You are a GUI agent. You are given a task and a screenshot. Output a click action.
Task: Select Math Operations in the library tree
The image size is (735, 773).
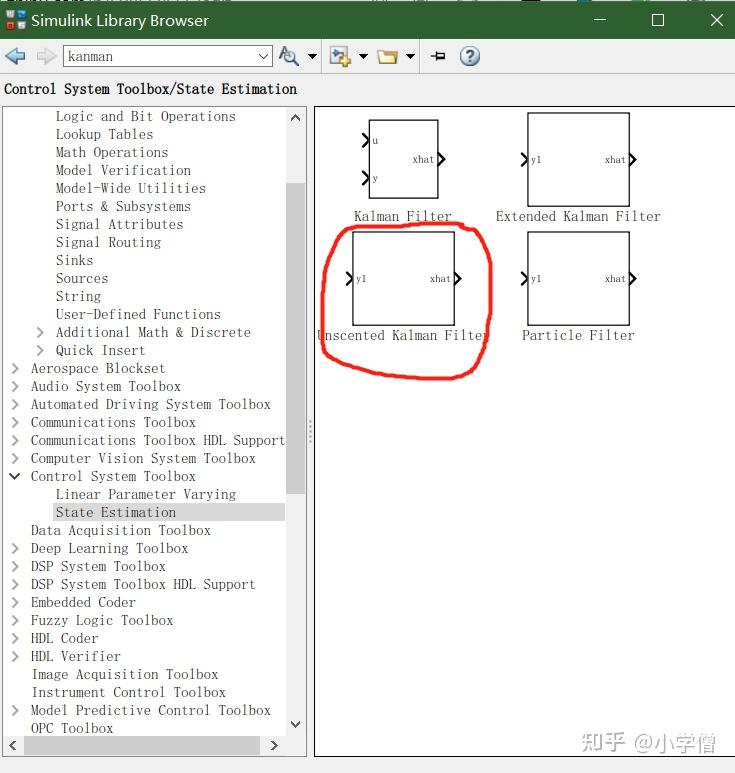[112, 152]
